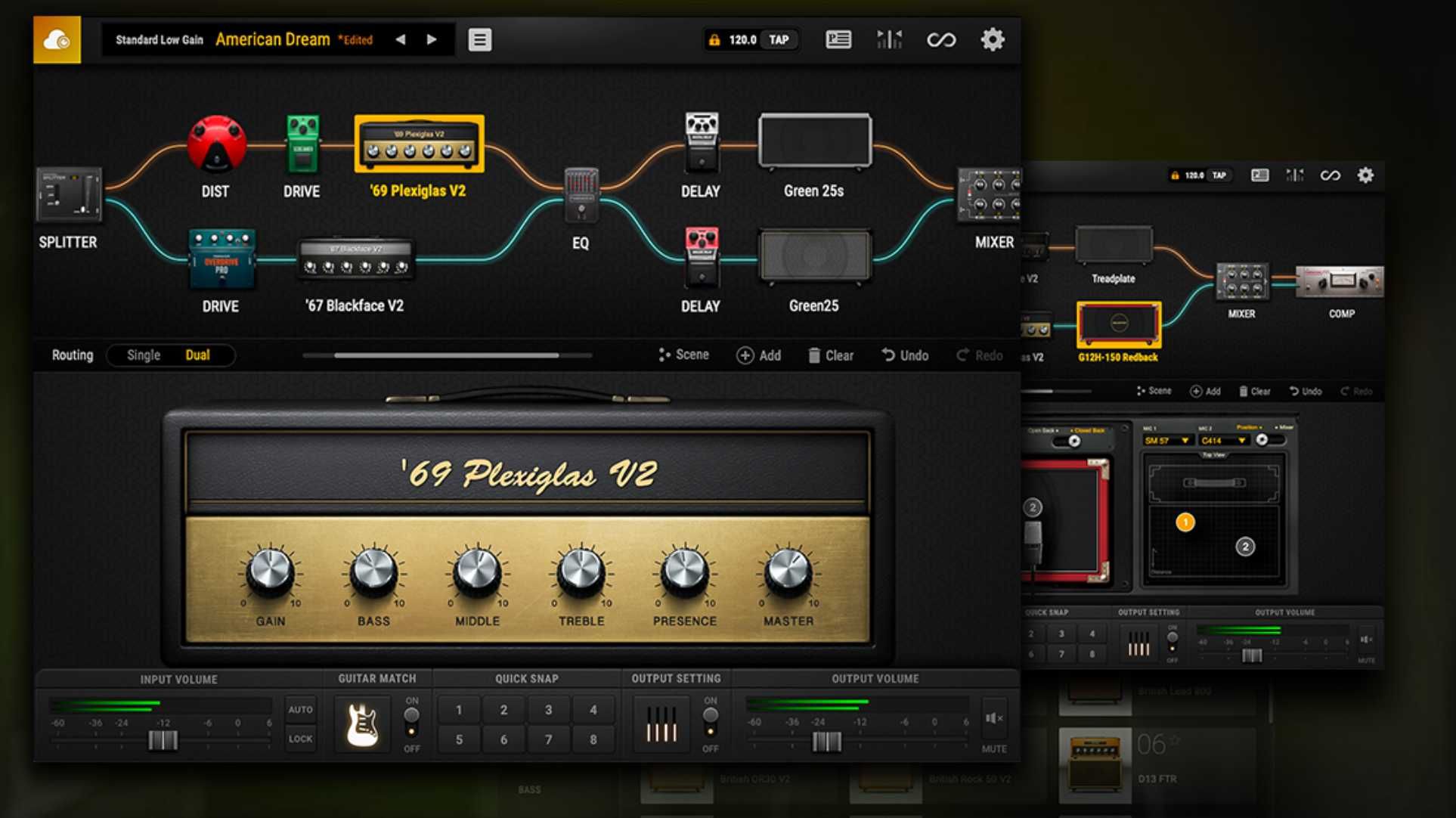The height and width of the screenshot is (818, 1456).
Task: Open the SM 57 mic dropdown
Action: 1166,440
